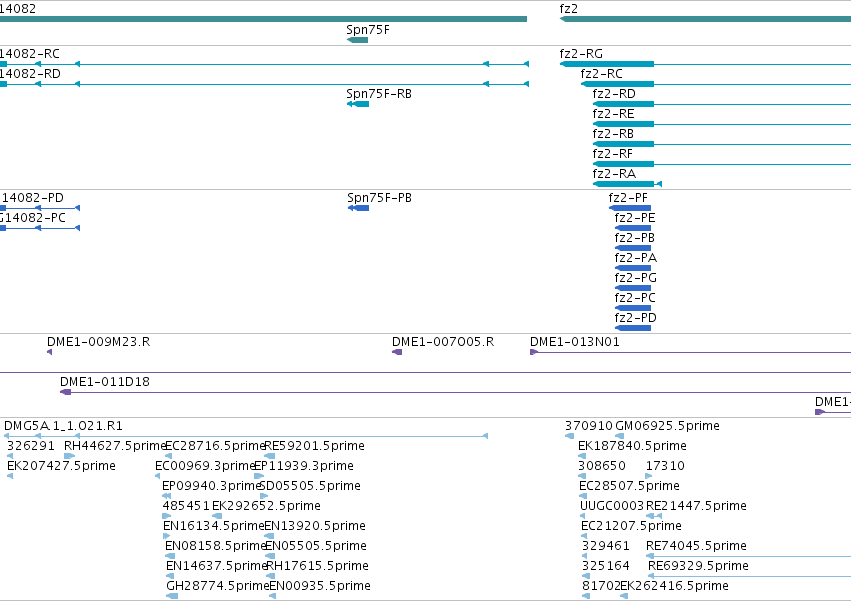This screenshot has height=601, width=851.
Task: Select protein fz2-PB
Action: coord(634,238)
